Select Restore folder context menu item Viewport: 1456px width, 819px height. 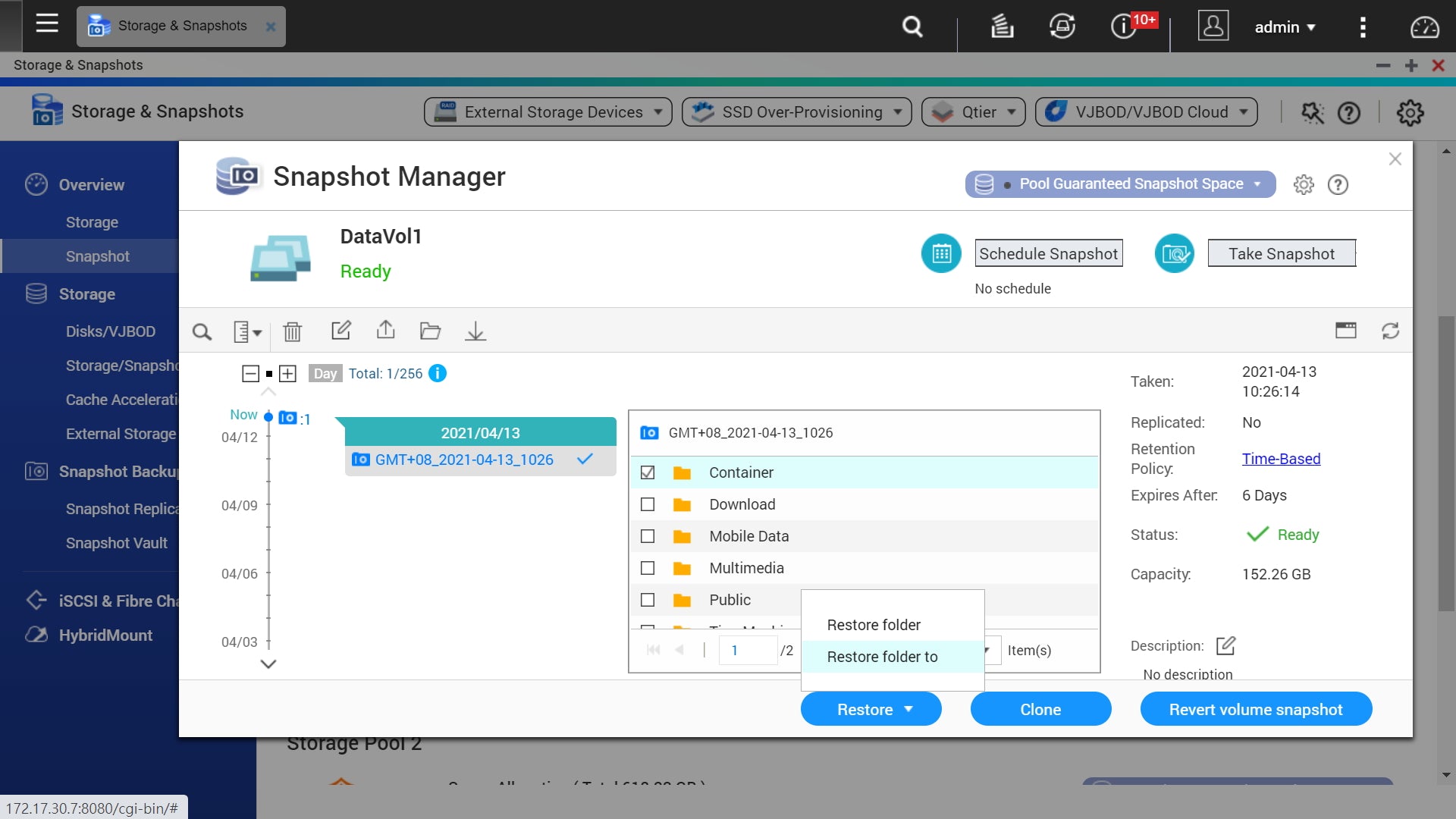(x=873, y=623)
